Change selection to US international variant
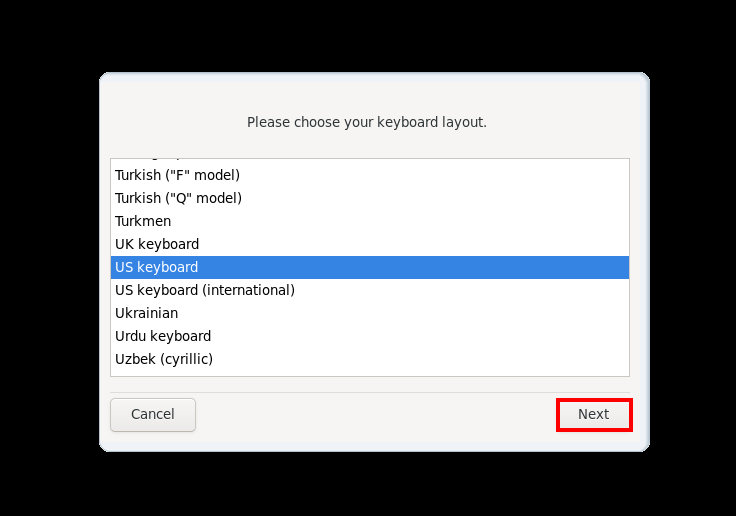The height and width of the screenshot is (516, 736). [370, 290]
